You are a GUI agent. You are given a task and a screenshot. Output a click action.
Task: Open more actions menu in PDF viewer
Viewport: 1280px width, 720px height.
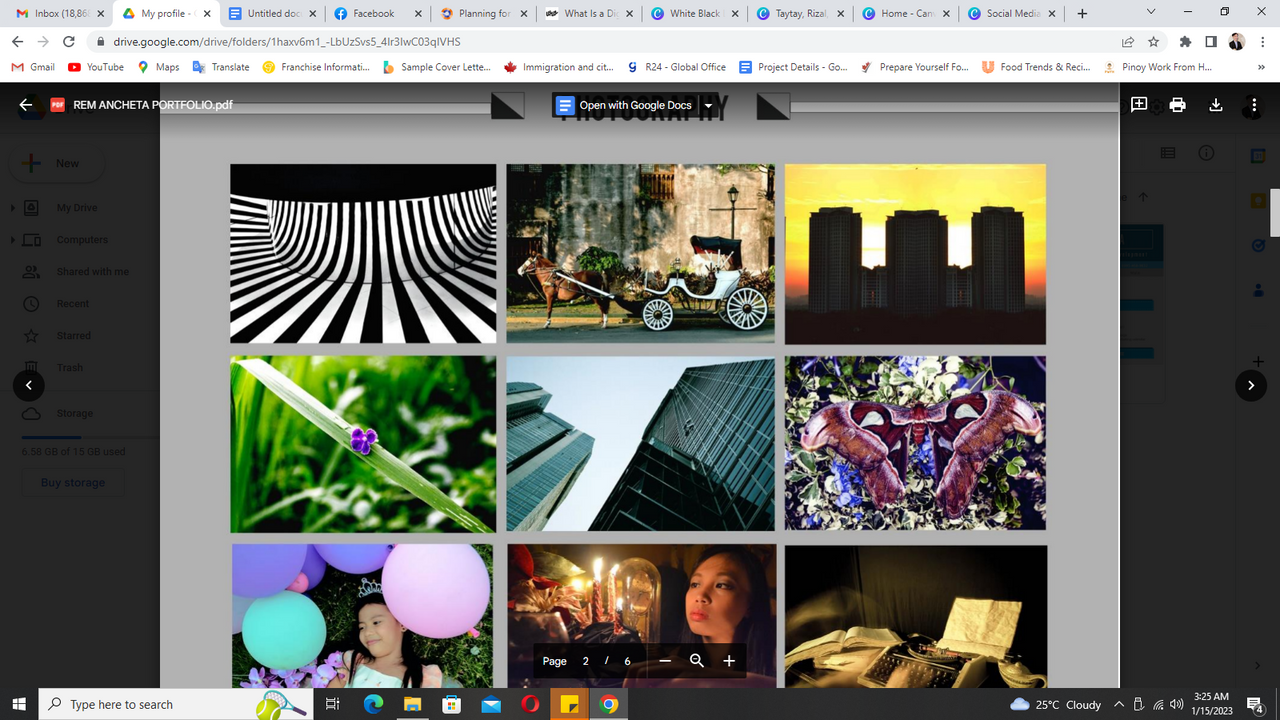tap(1254, 105)
